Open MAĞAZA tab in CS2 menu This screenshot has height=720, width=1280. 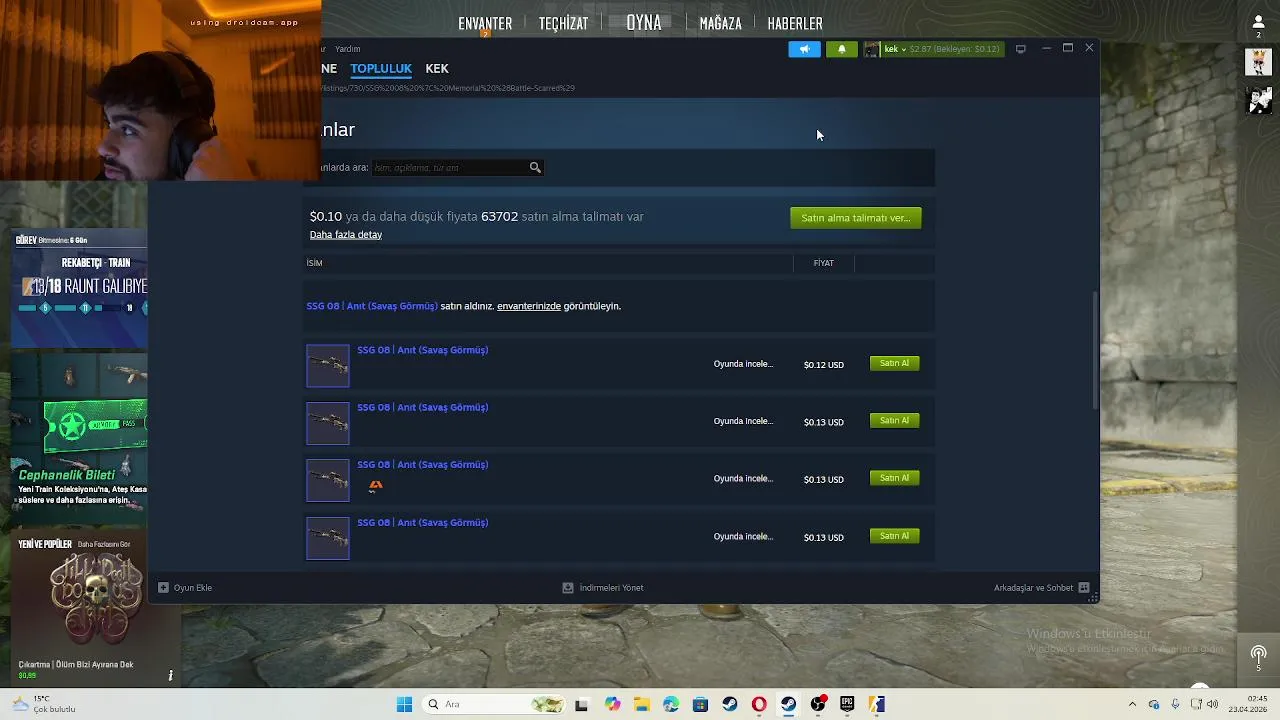720,23
